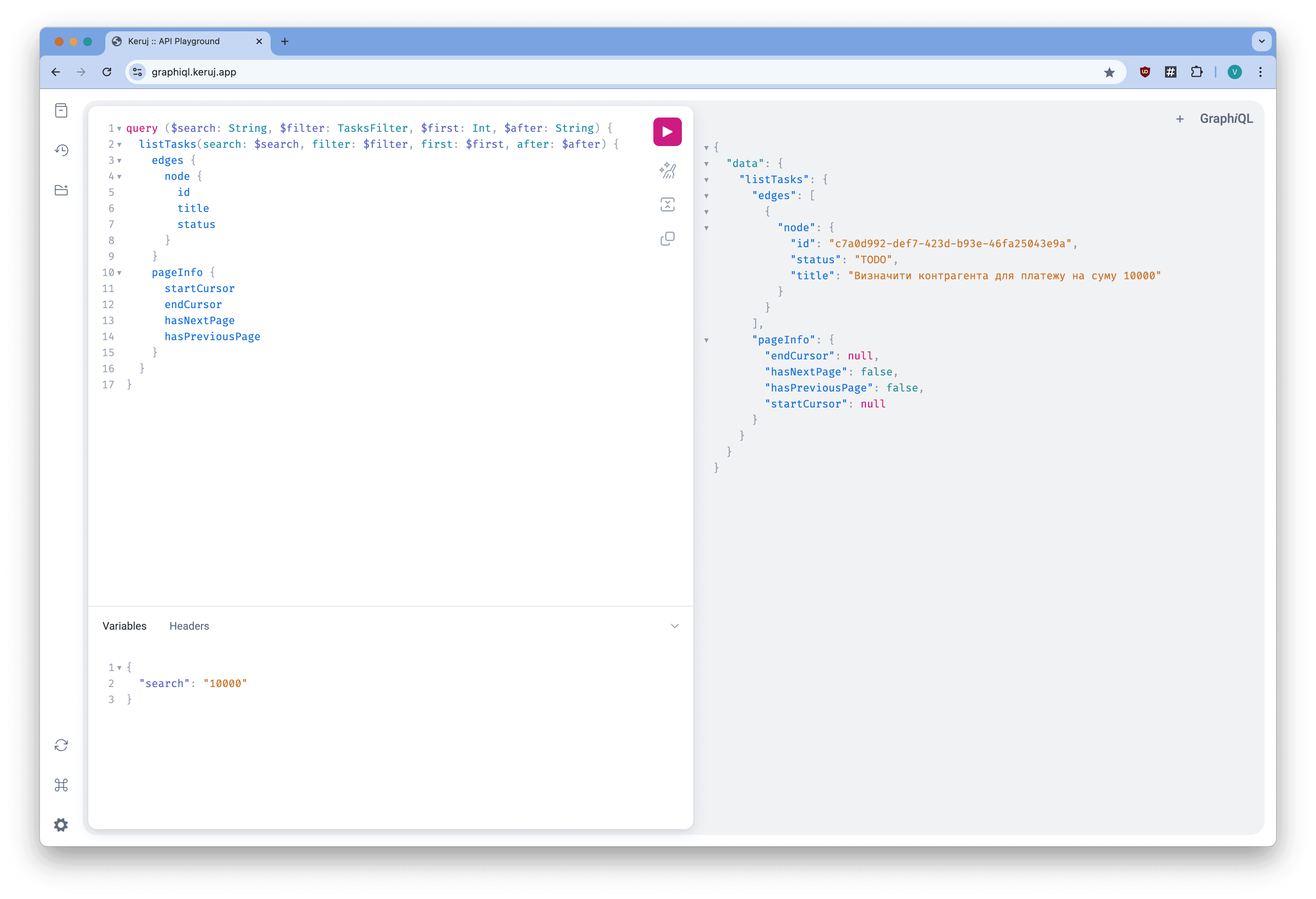Prettify the query with the magic wand icon
The image size is (1316, 899).
coord(667,171)
